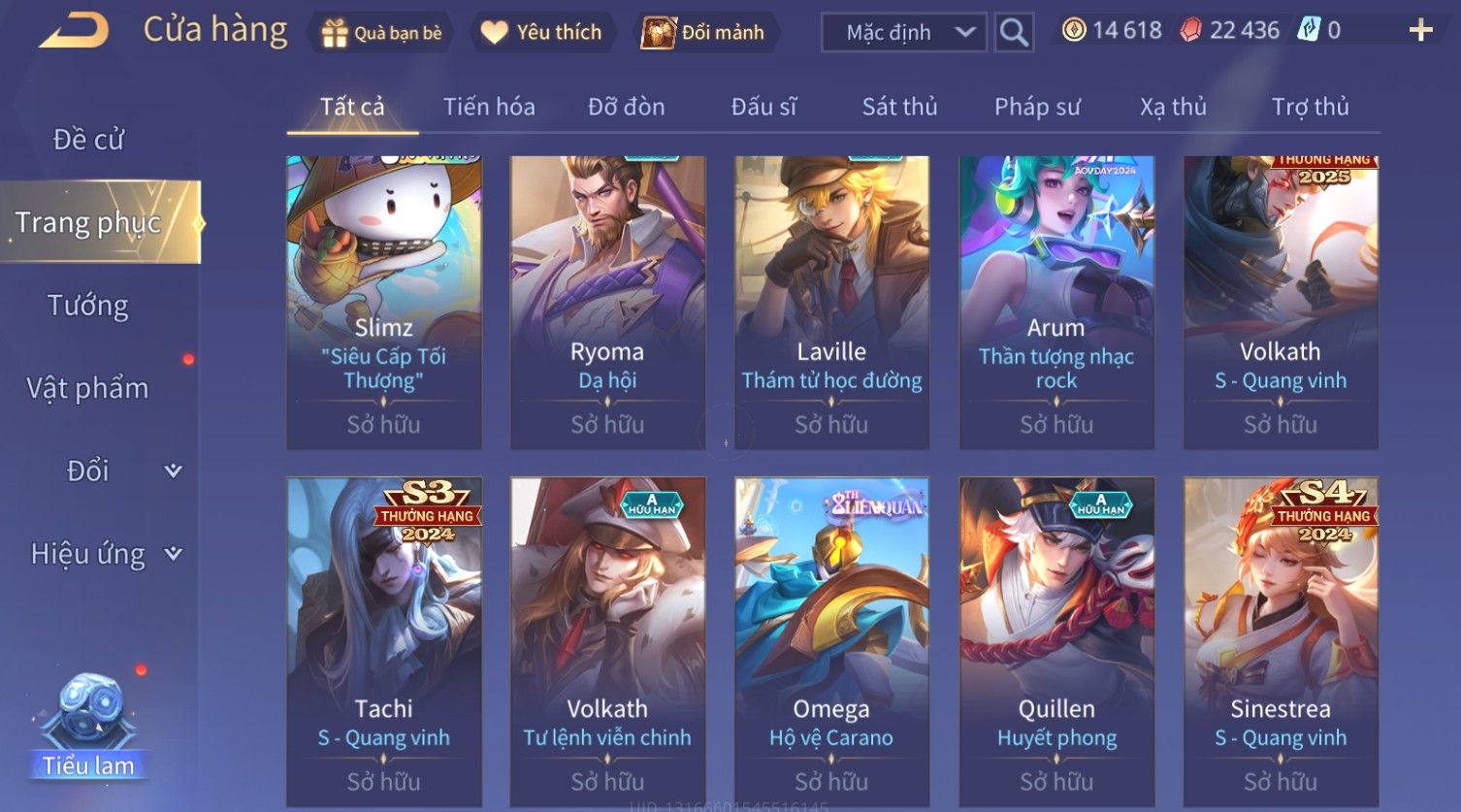Tap the red ruby currency icon

coord(1190,30)
